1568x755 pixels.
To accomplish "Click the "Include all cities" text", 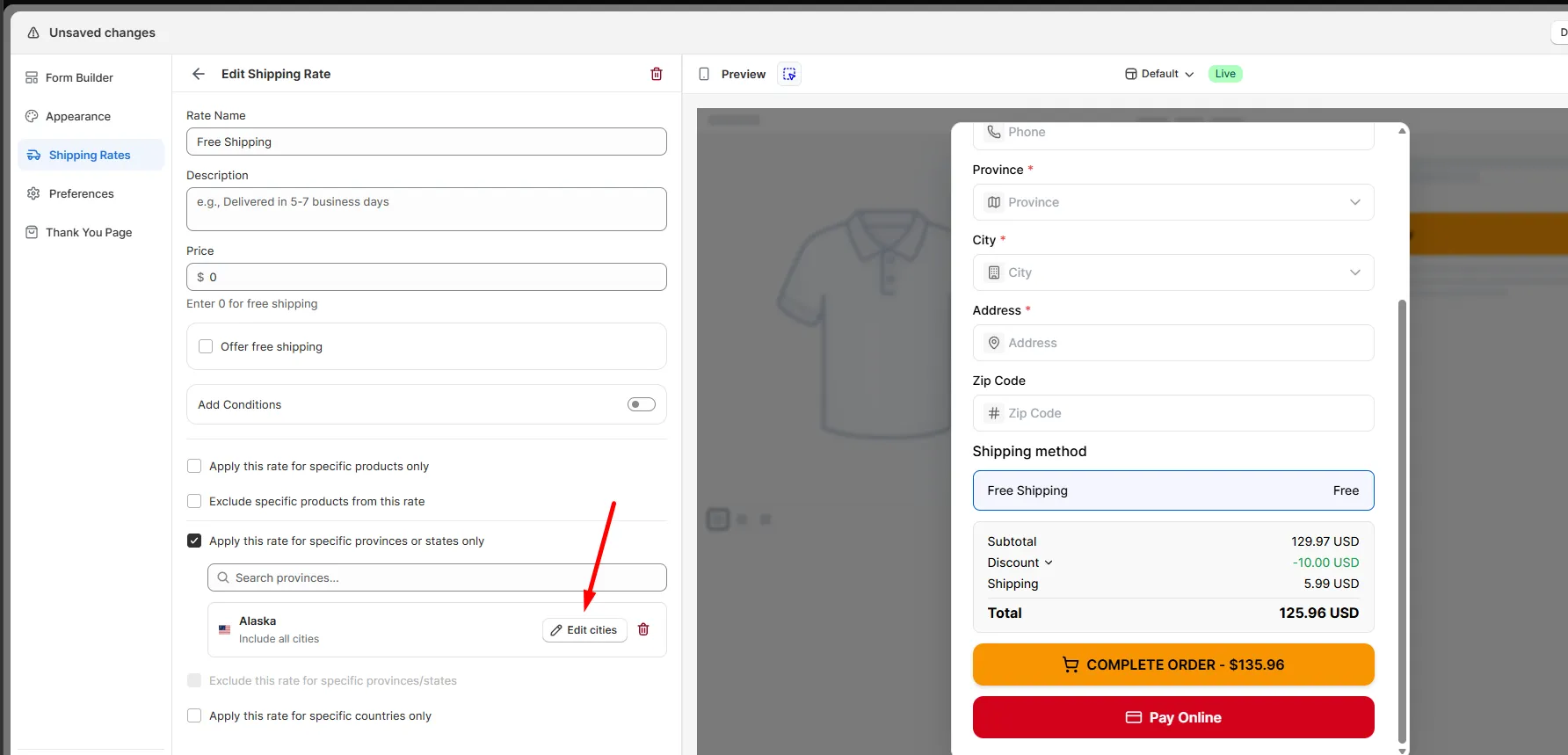I will [279, 639].
